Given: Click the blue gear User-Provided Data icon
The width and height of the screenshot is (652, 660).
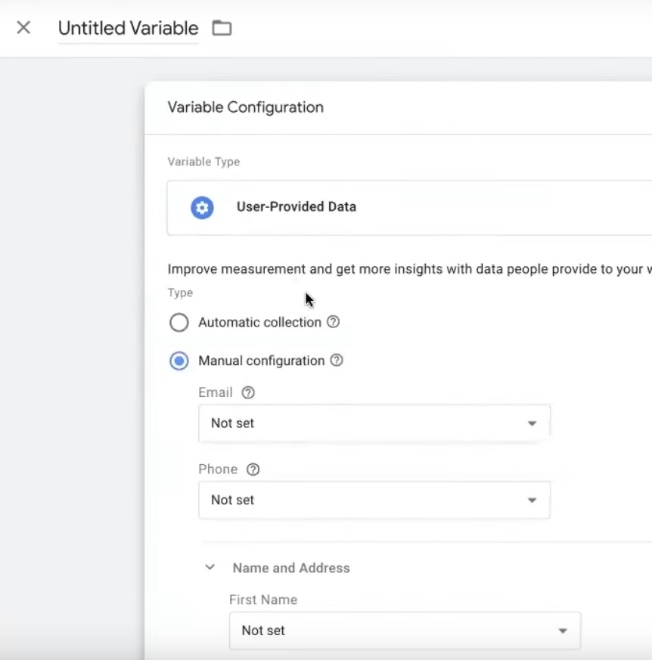Looking at the screenshot, I should 202,207.
